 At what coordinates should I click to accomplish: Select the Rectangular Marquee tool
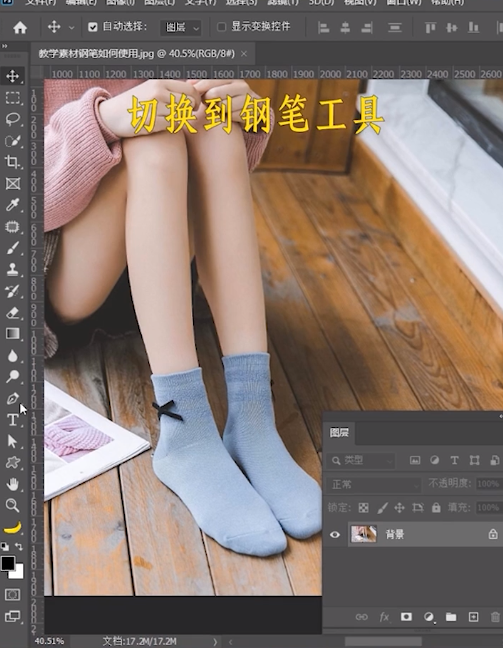click(12, 98)
